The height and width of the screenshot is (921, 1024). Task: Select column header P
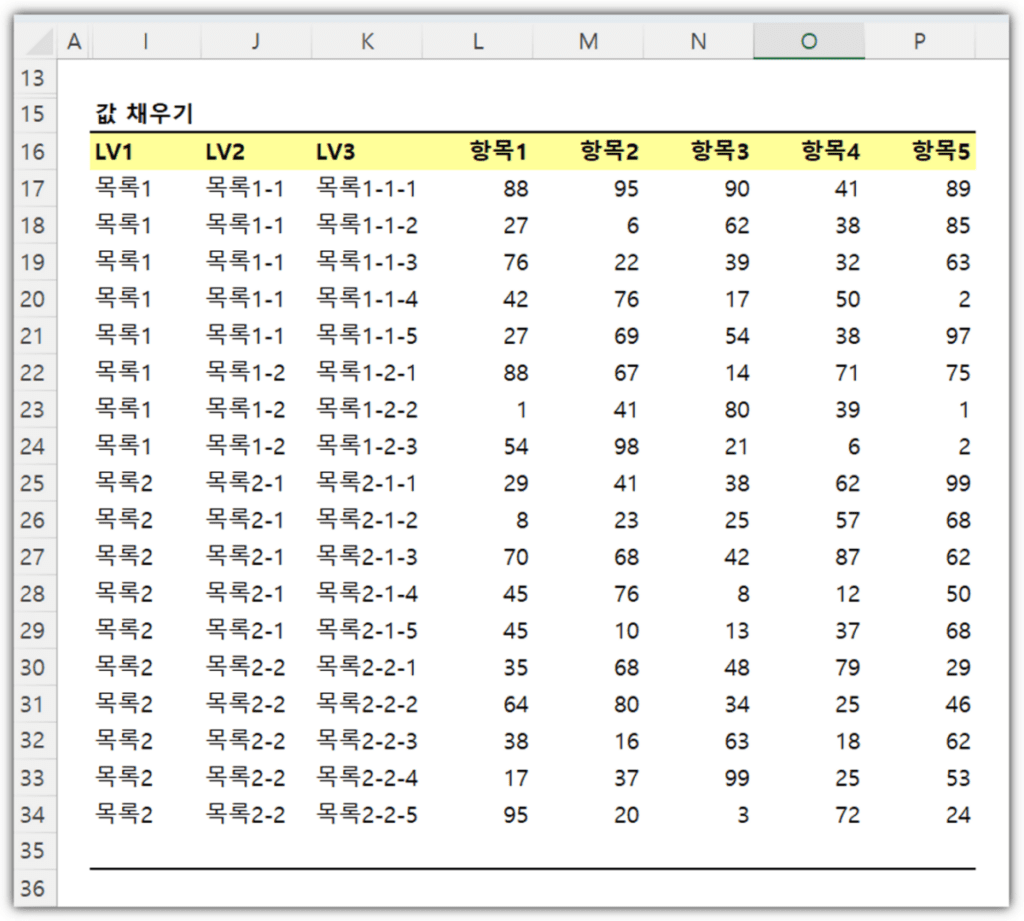coord(920,42)
